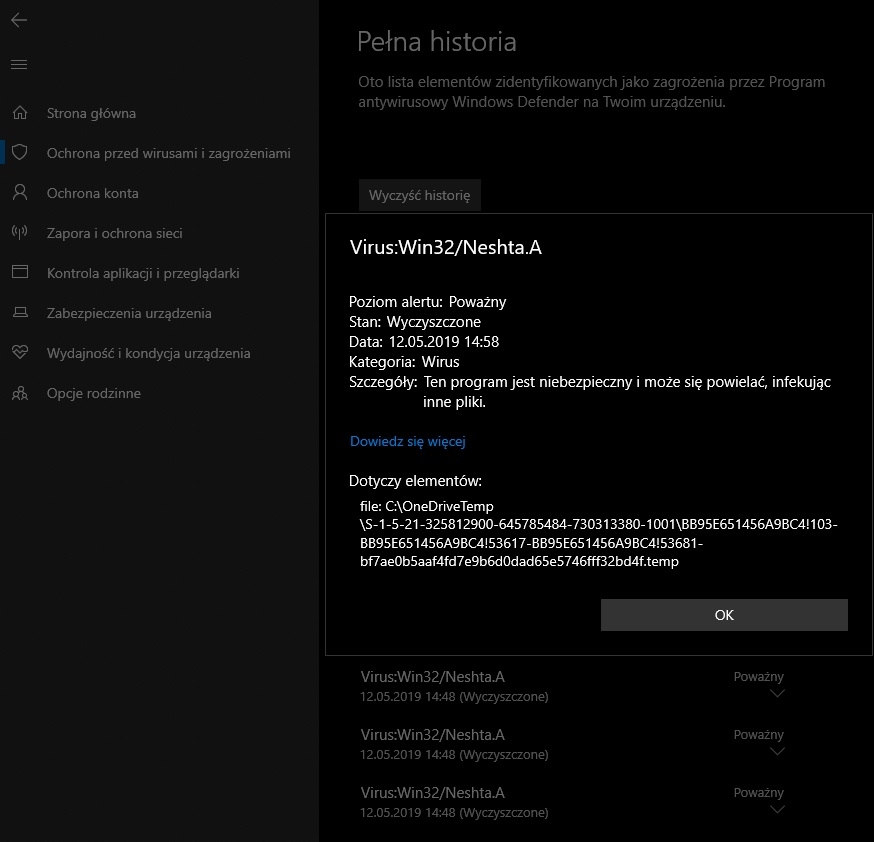The height and width of the screenshot is (842, 874).
Task: Expand the last Neshta.A history entry chevron
Action: [777, 810]
